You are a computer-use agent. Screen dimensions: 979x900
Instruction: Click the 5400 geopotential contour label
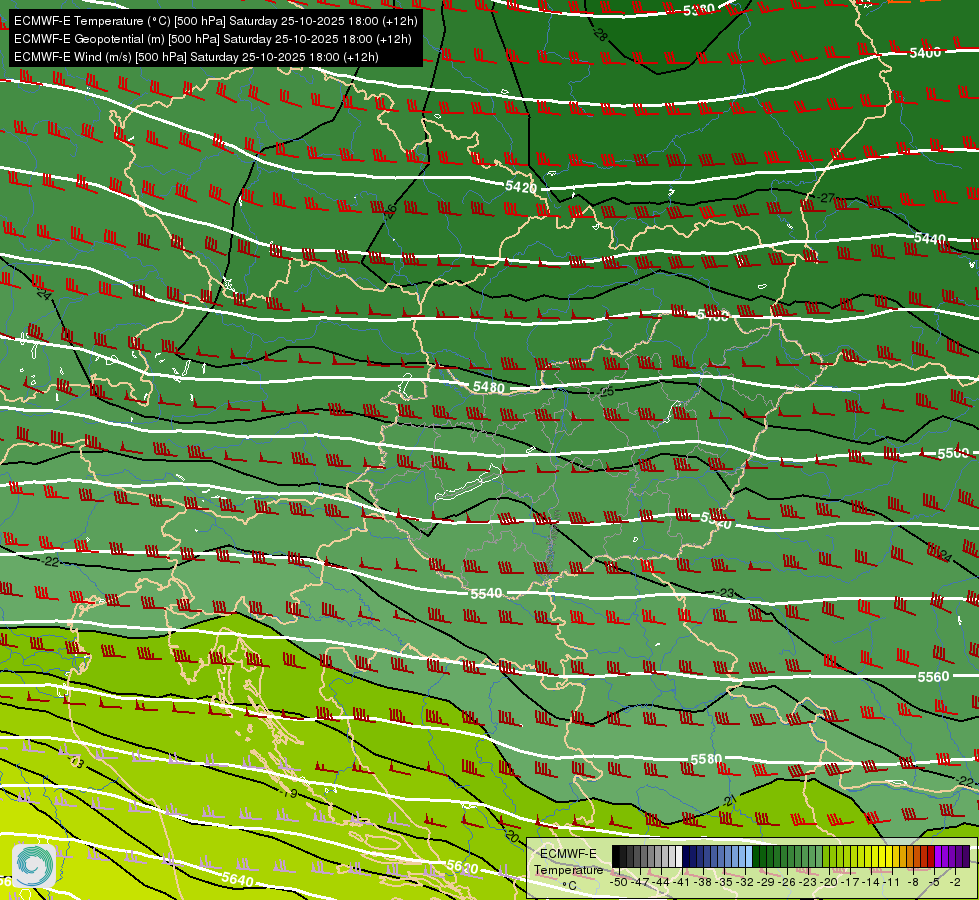coord(925,53)
